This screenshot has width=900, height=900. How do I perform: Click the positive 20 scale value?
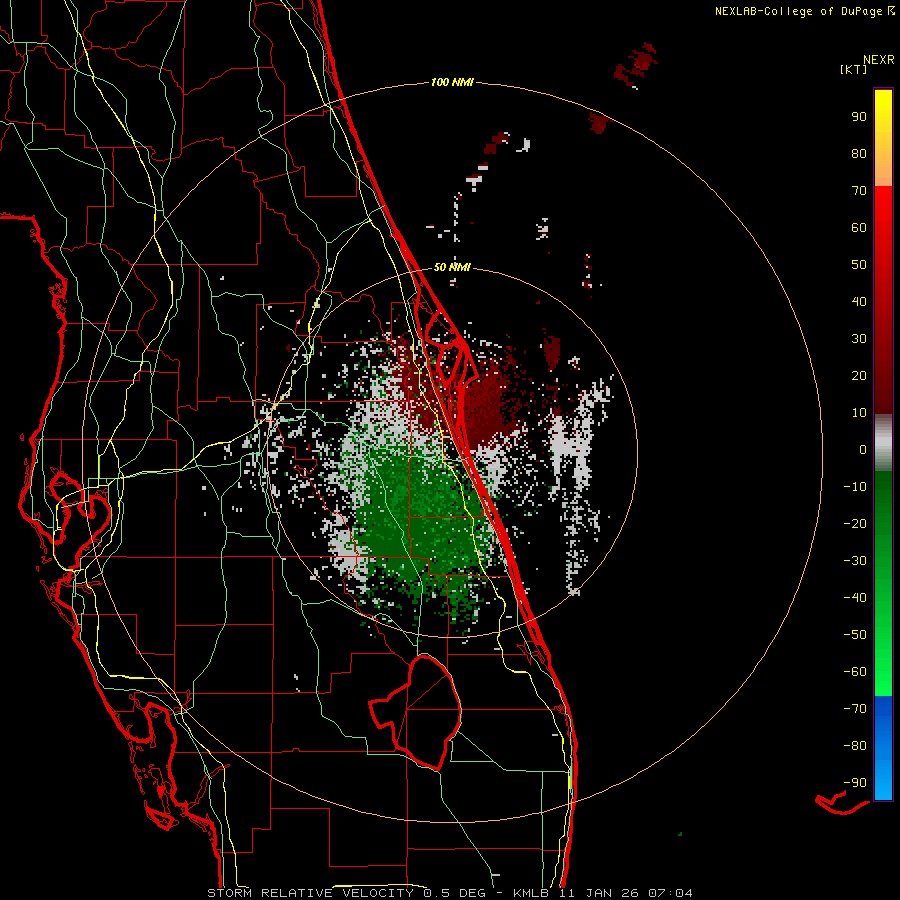(859, 375)
